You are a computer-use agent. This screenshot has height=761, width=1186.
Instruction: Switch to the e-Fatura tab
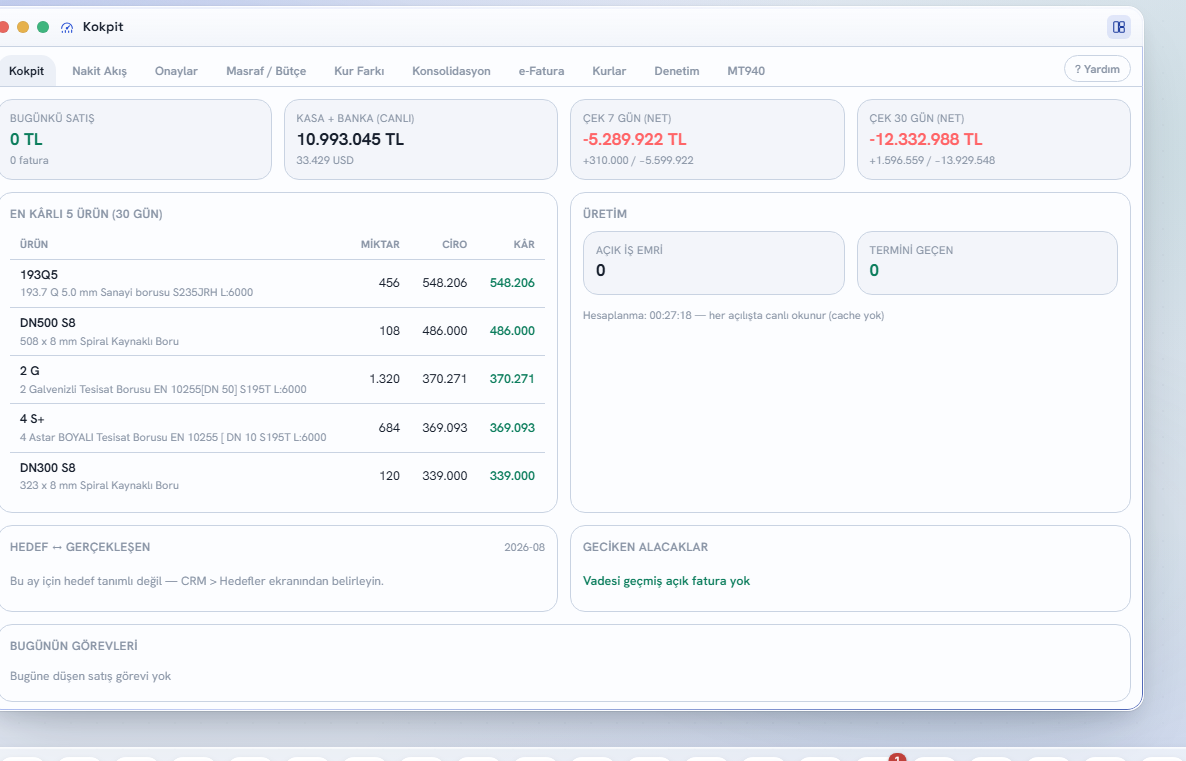(542, 71)
